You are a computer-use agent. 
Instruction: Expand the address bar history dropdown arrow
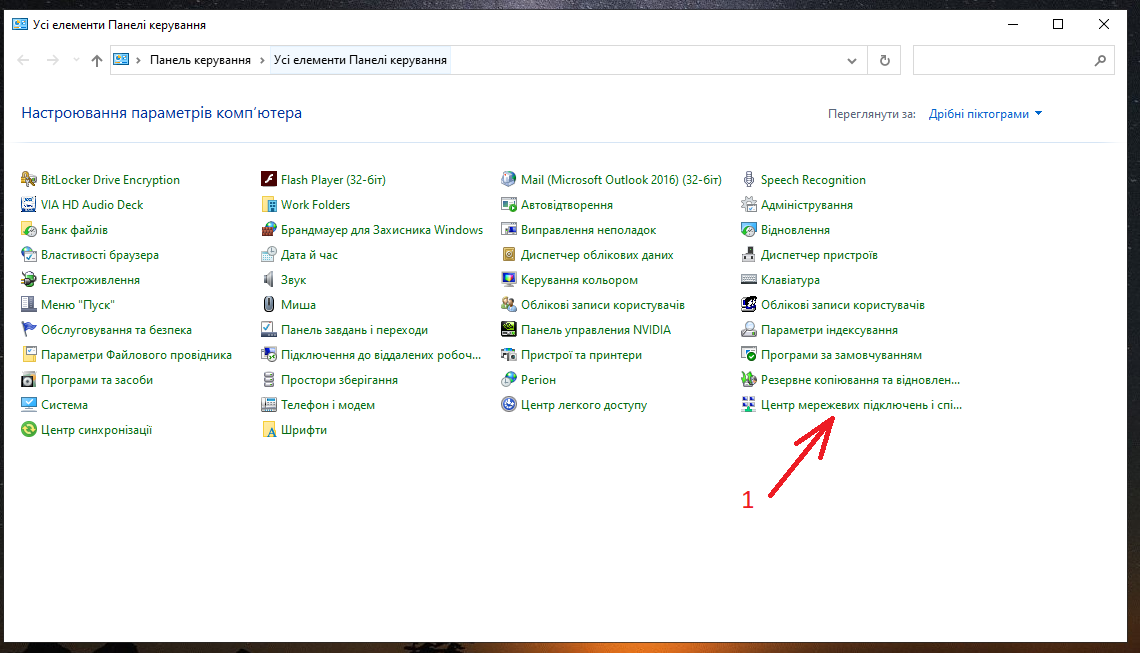coord(852,61)
